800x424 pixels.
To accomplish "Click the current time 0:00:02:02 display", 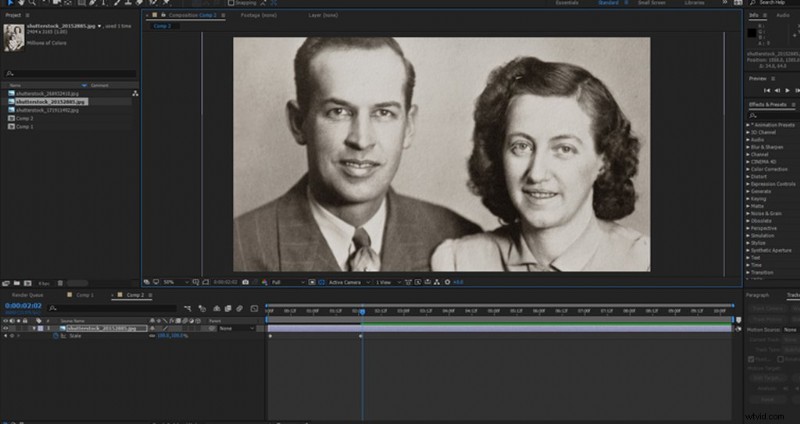I will click(23, 306).
